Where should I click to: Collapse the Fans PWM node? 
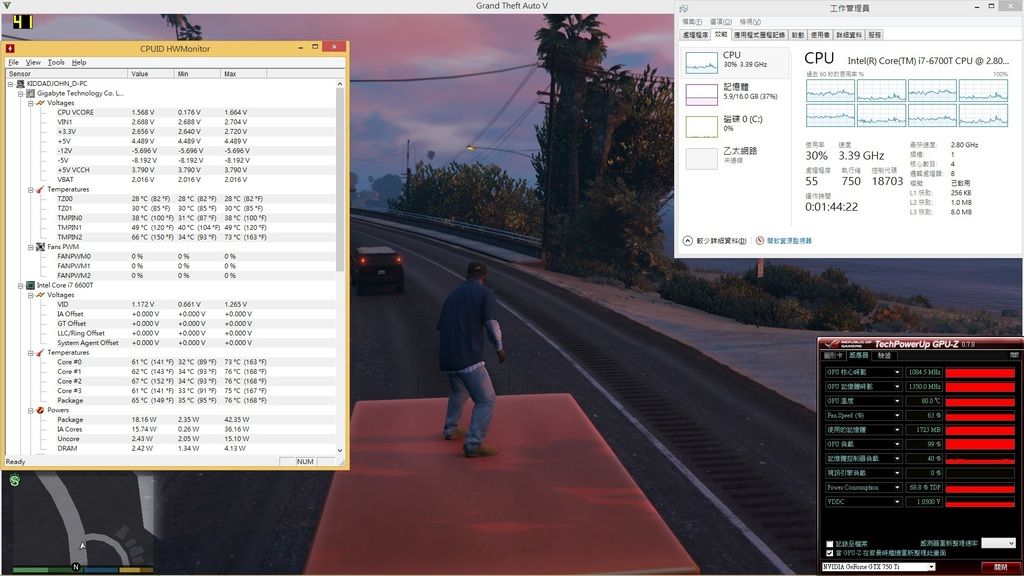(x=30, y=247)
